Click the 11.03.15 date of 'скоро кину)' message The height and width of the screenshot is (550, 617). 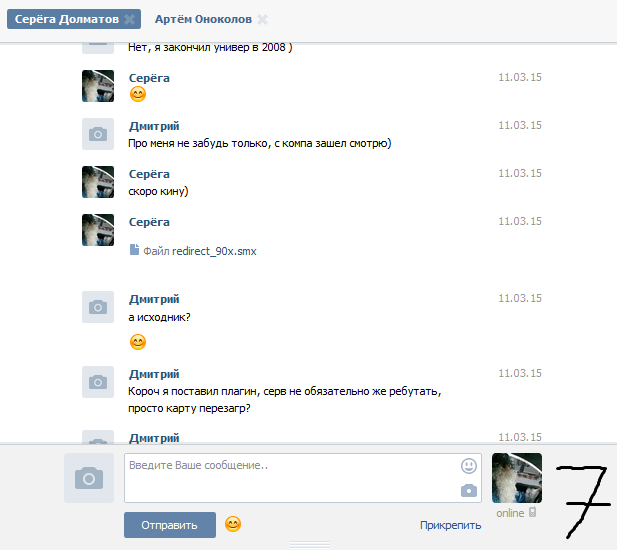pos(520,173)
